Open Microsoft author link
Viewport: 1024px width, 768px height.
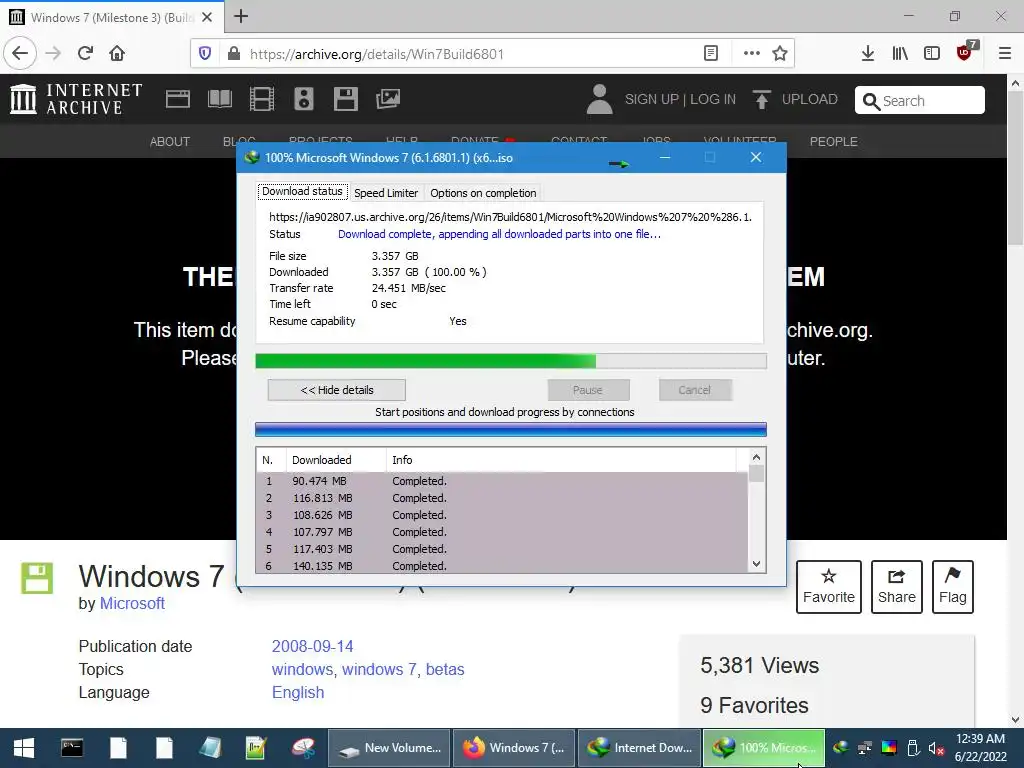(x=132, y=603)
